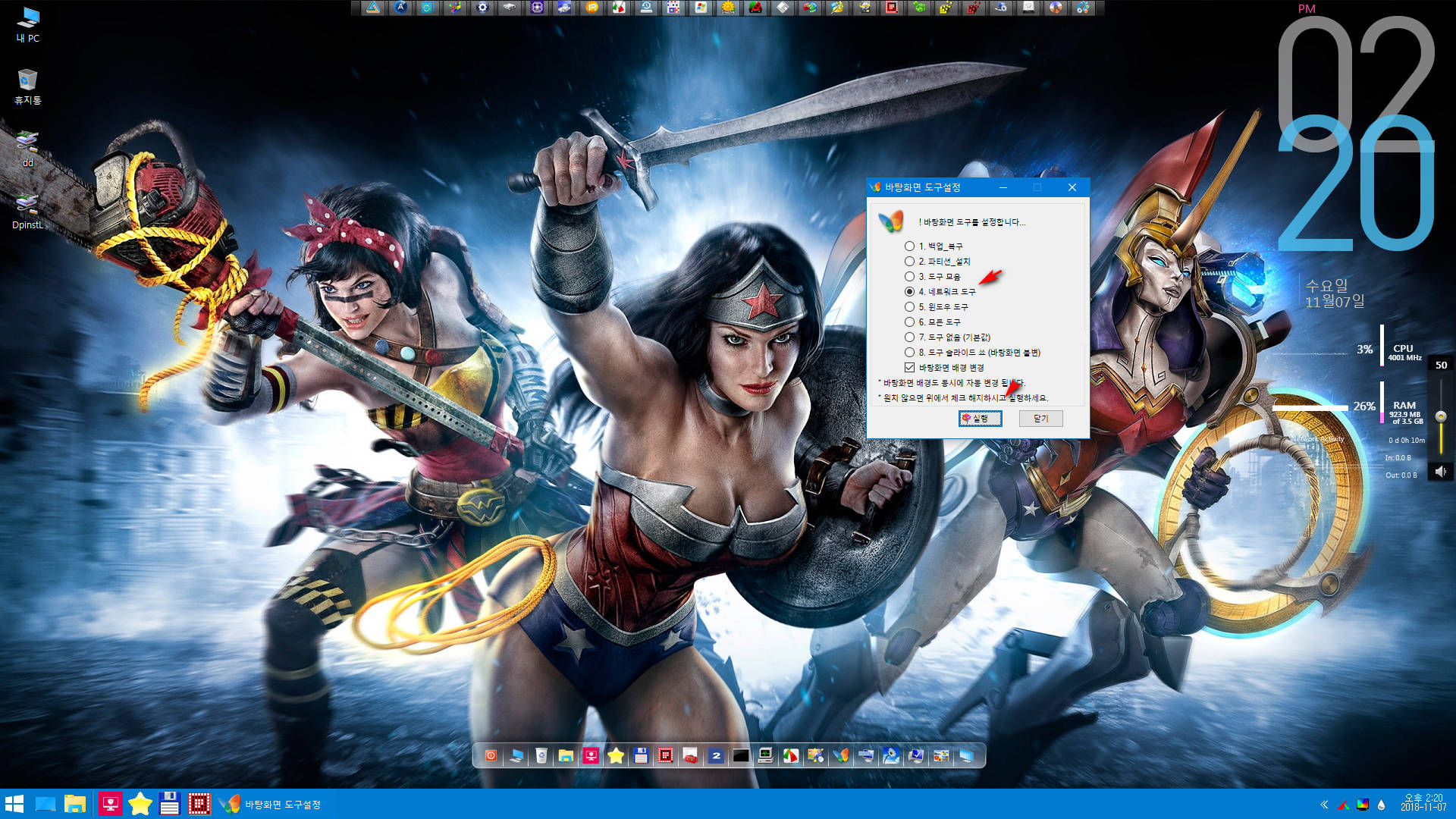Open file explorer folder icon in bottom dock
This screenshot has height=819, width=1456.
tap(566, 755)
